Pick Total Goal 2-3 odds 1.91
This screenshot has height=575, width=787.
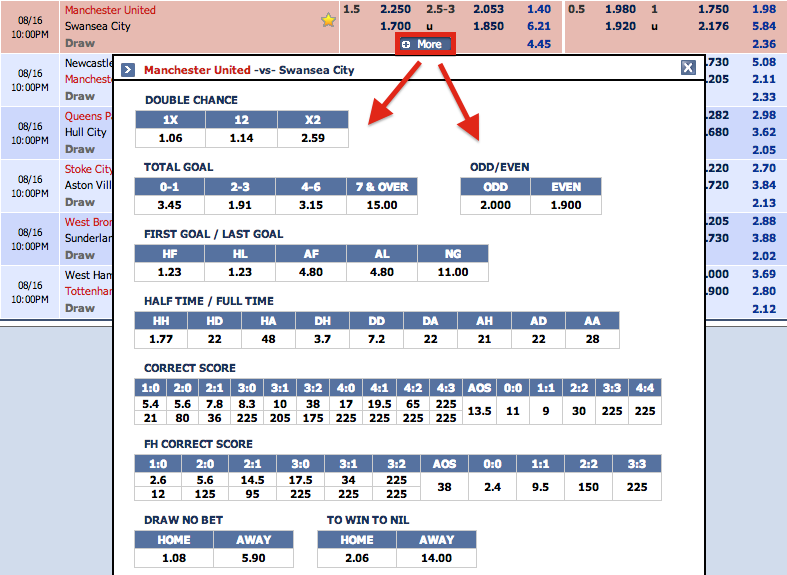coord(240,205)
